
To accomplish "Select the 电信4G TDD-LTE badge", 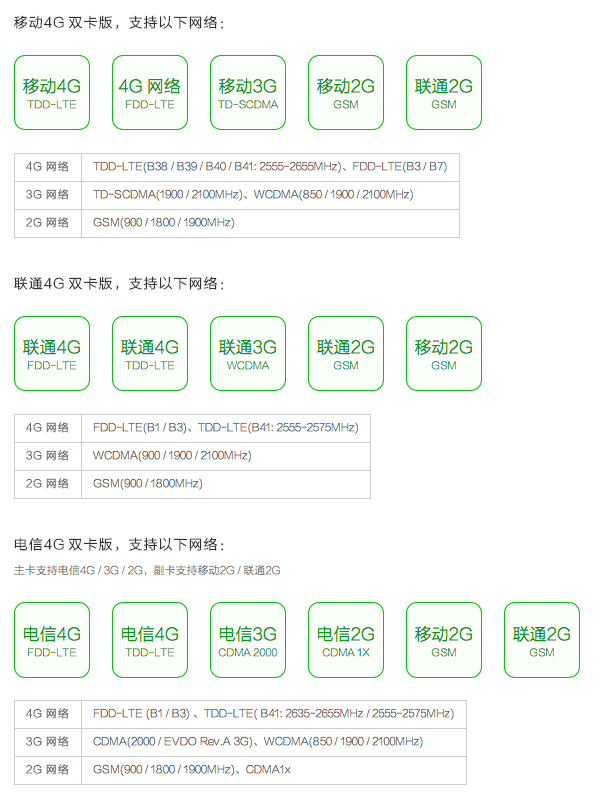I will point(150,640).
